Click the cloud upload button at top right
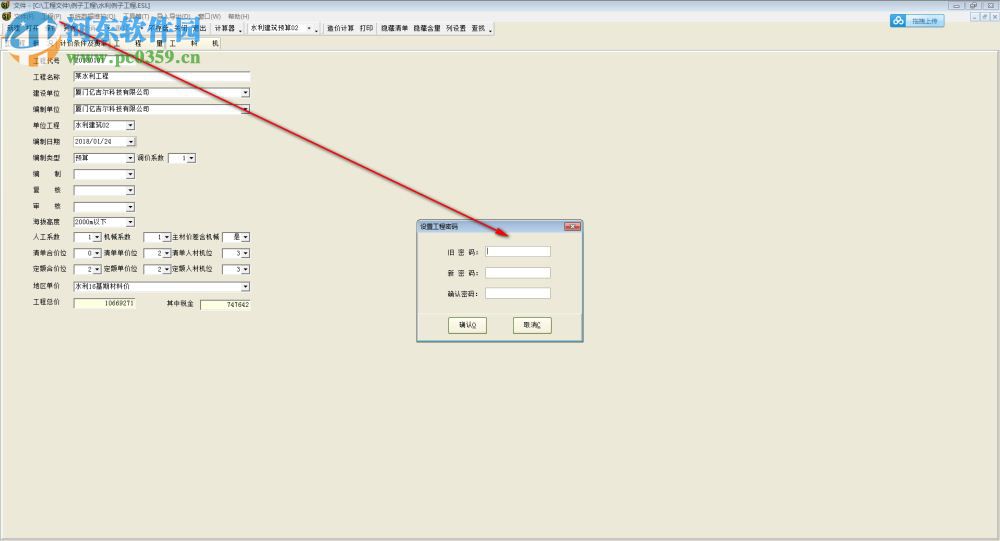This screenshot has height=541, width=1000. 917,21
